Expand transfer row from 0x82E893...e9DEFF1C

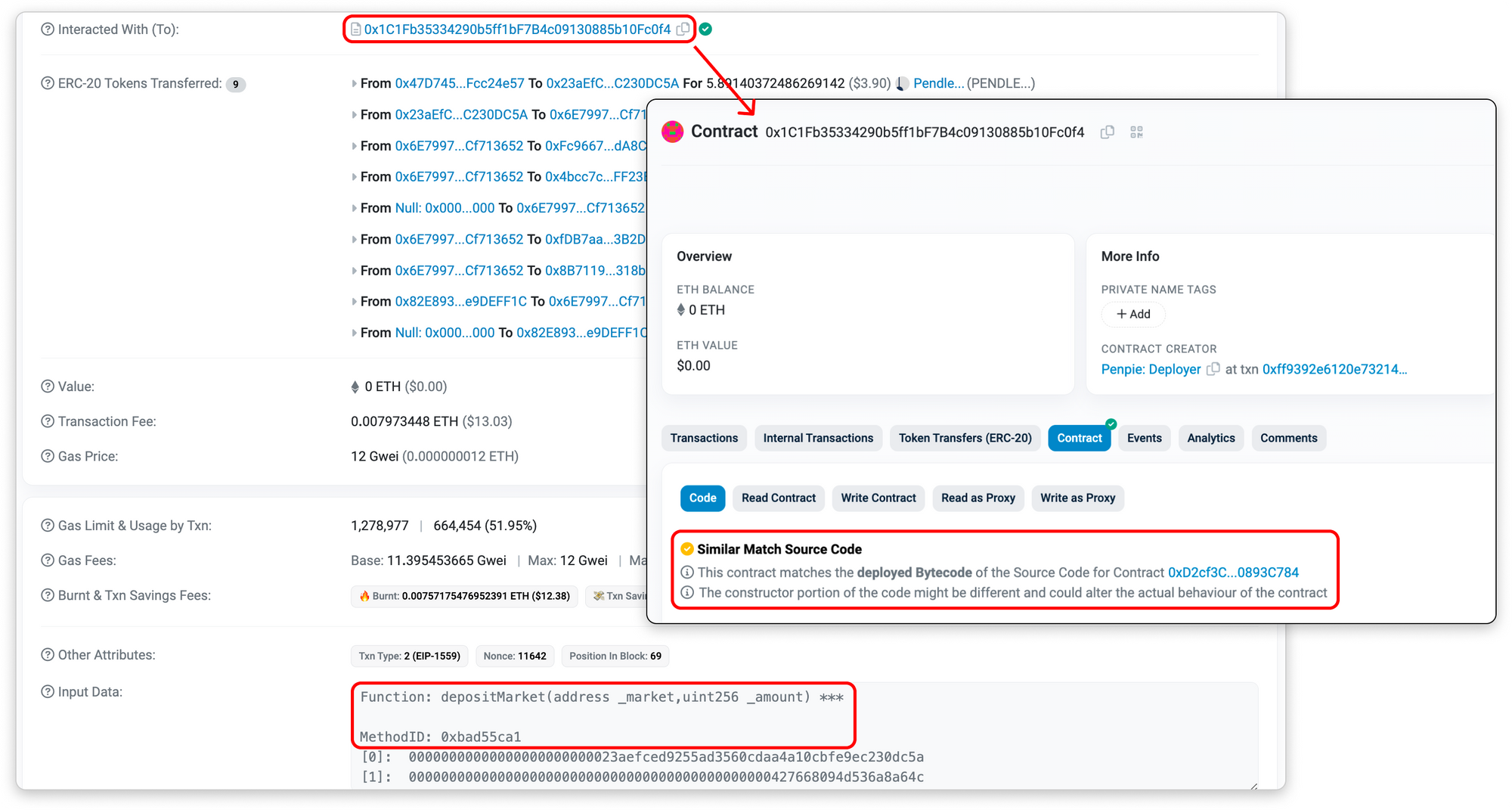click(354, 302)
